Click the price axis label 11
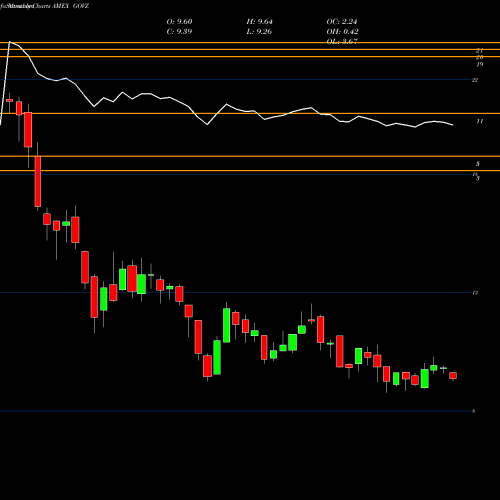Viewport: 500px width, 500px height. coord(479,121)
